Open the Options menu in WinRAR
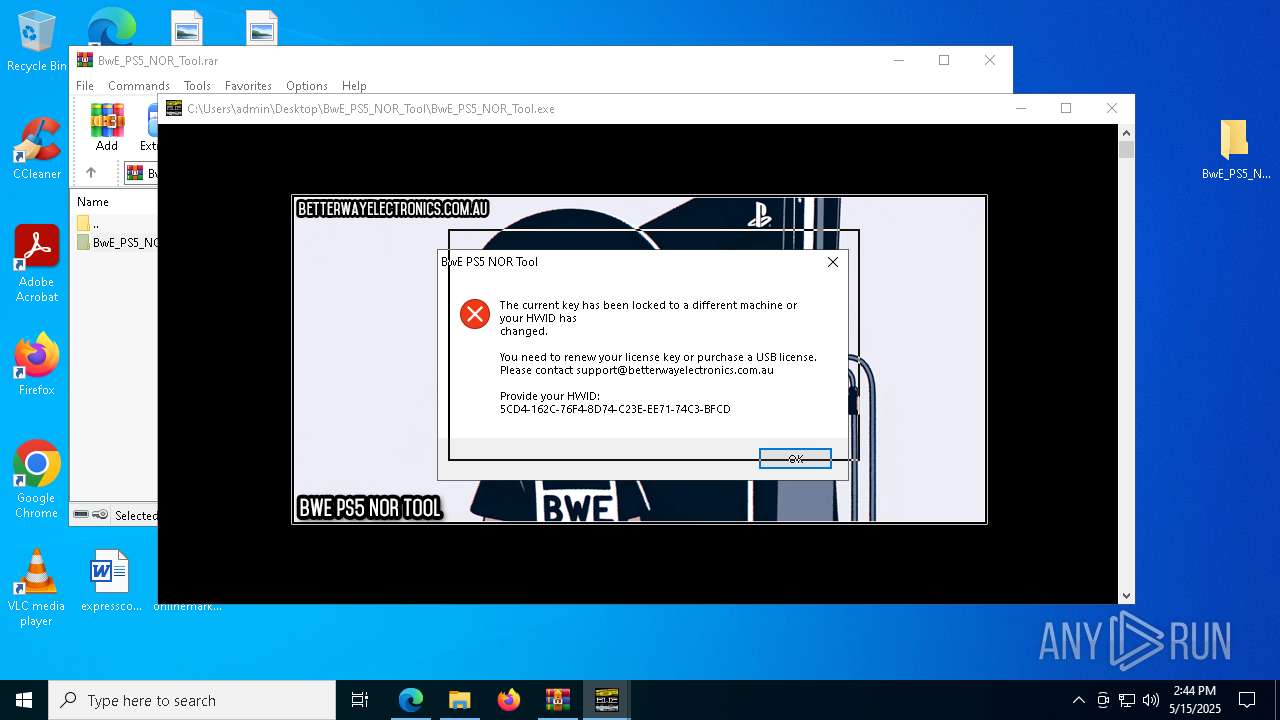Image resolution: width=1280 pixels, height=720 pixels. (307, 86)
